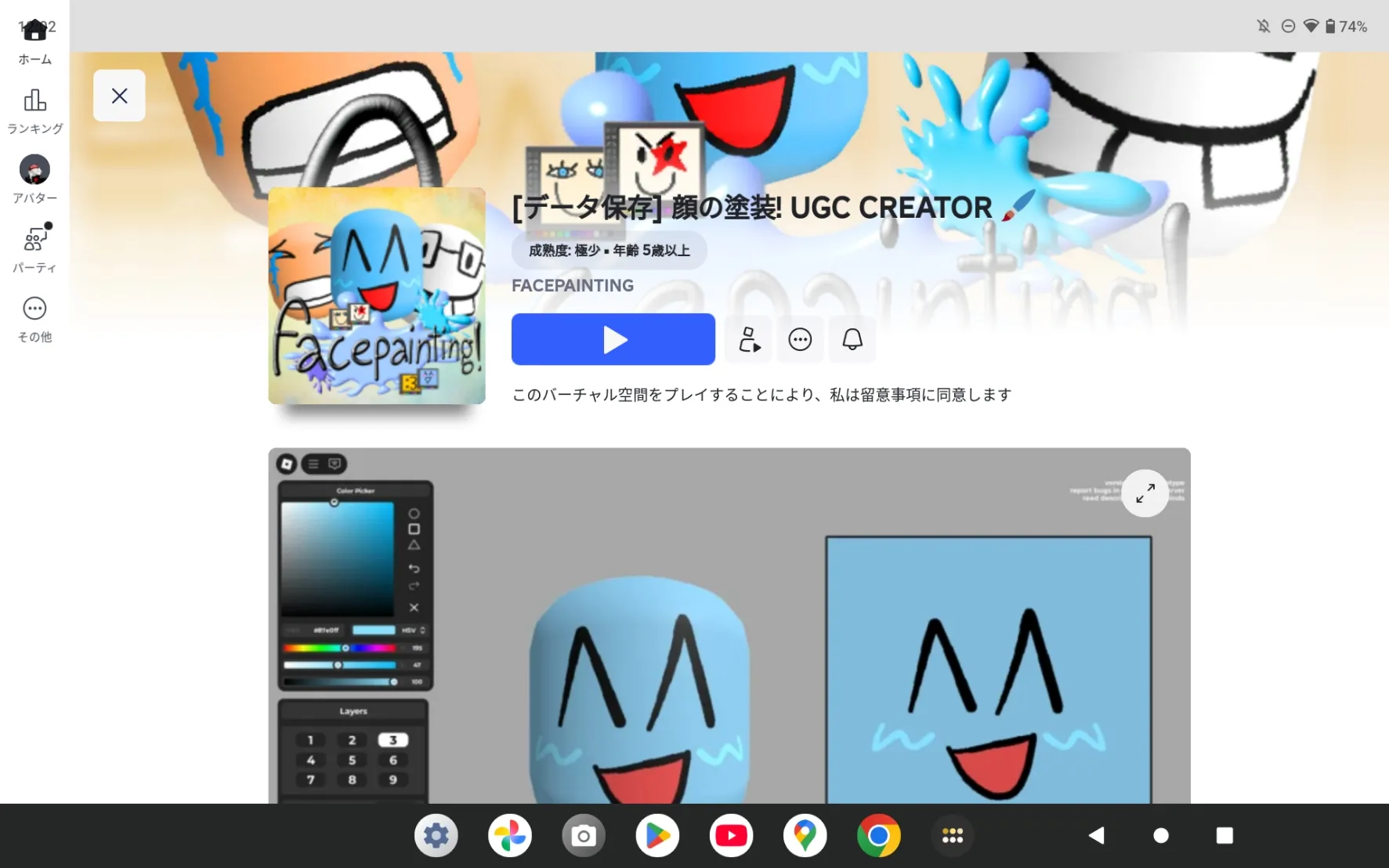Tap the Android back navigation button
The height and width of the screenshot is (868, 1389).
(1097, 836)
